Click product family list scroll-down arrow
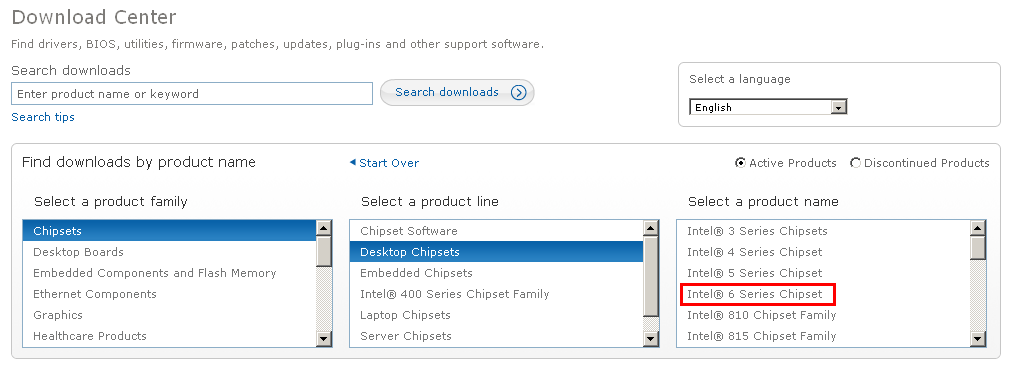This screenshot has height=367, width=1012. 324,338
